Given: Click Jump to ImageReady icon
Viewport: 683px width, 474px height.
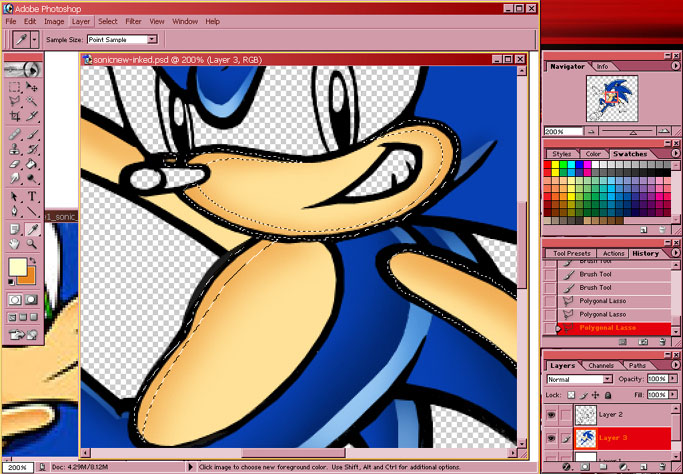Looking at the screenshot, I should [23, 335].
